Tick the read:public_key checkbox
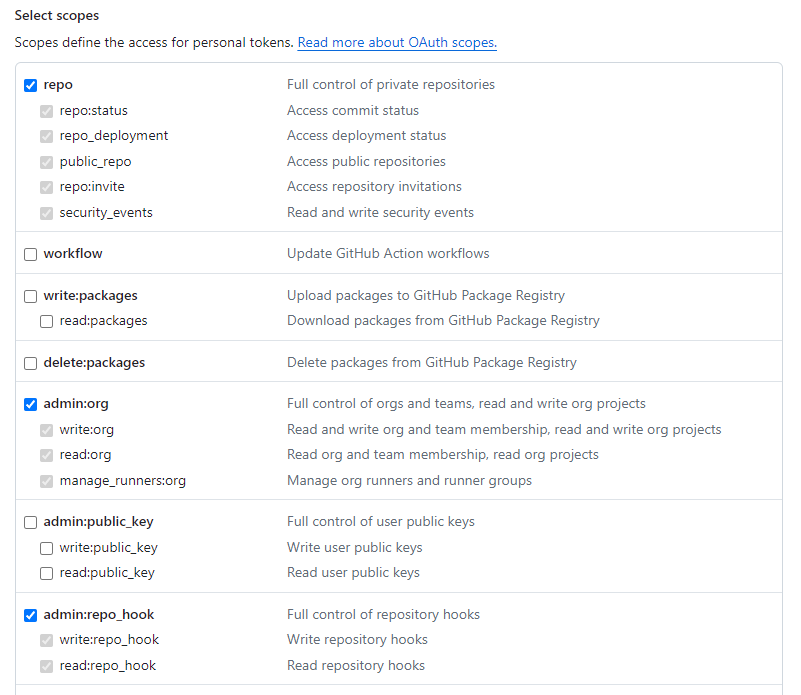 (x=46, y=573)
